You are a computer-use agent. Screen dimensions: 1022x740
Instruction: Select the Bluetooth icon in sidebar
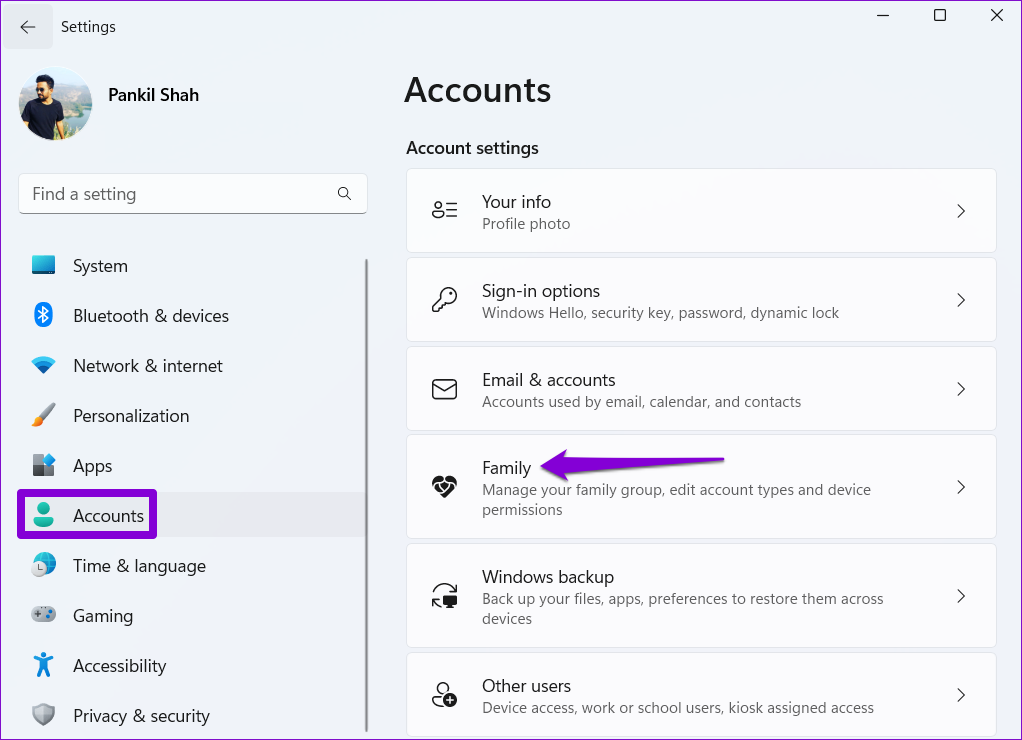[x=43, y=316]
